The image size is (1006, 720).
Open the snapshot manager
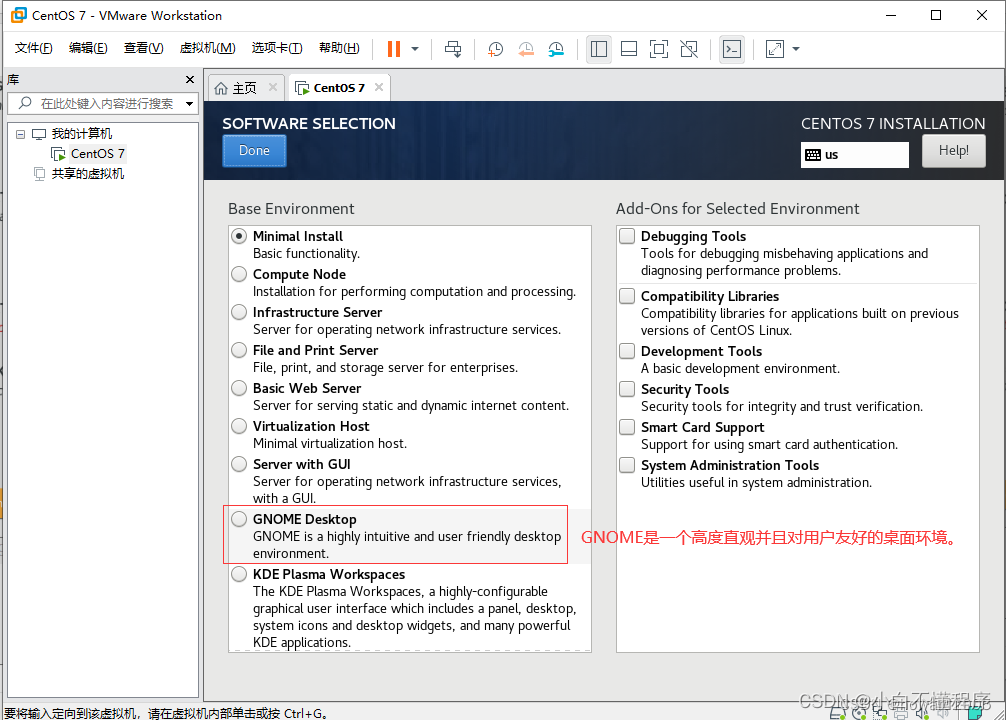coord(556,49)
